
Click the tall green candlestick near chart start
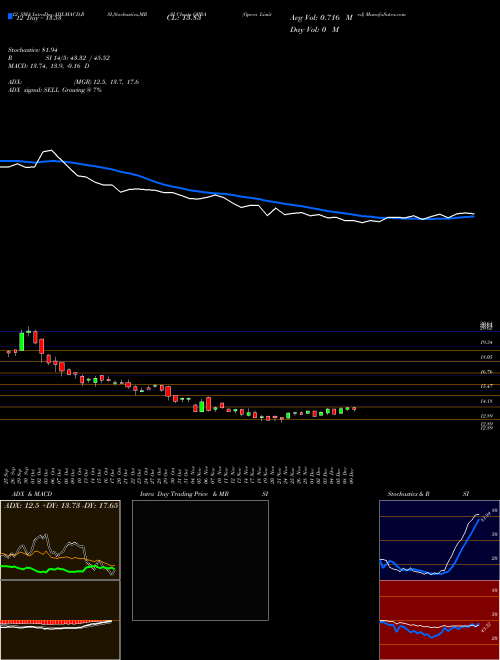pos(21,341)
